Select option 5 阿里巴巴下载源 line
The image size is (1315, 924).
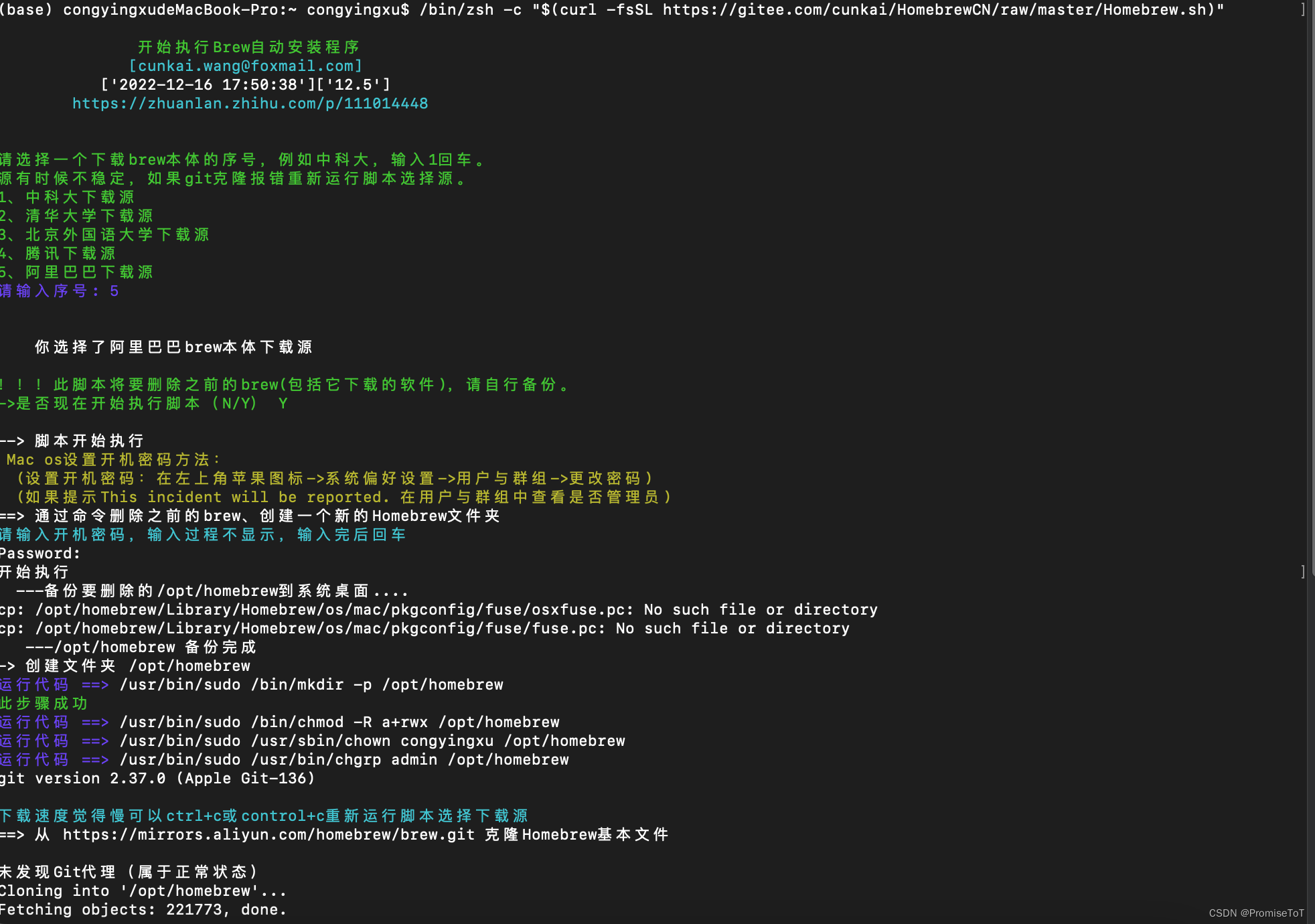pyautogui.click(x=76, y=271)
